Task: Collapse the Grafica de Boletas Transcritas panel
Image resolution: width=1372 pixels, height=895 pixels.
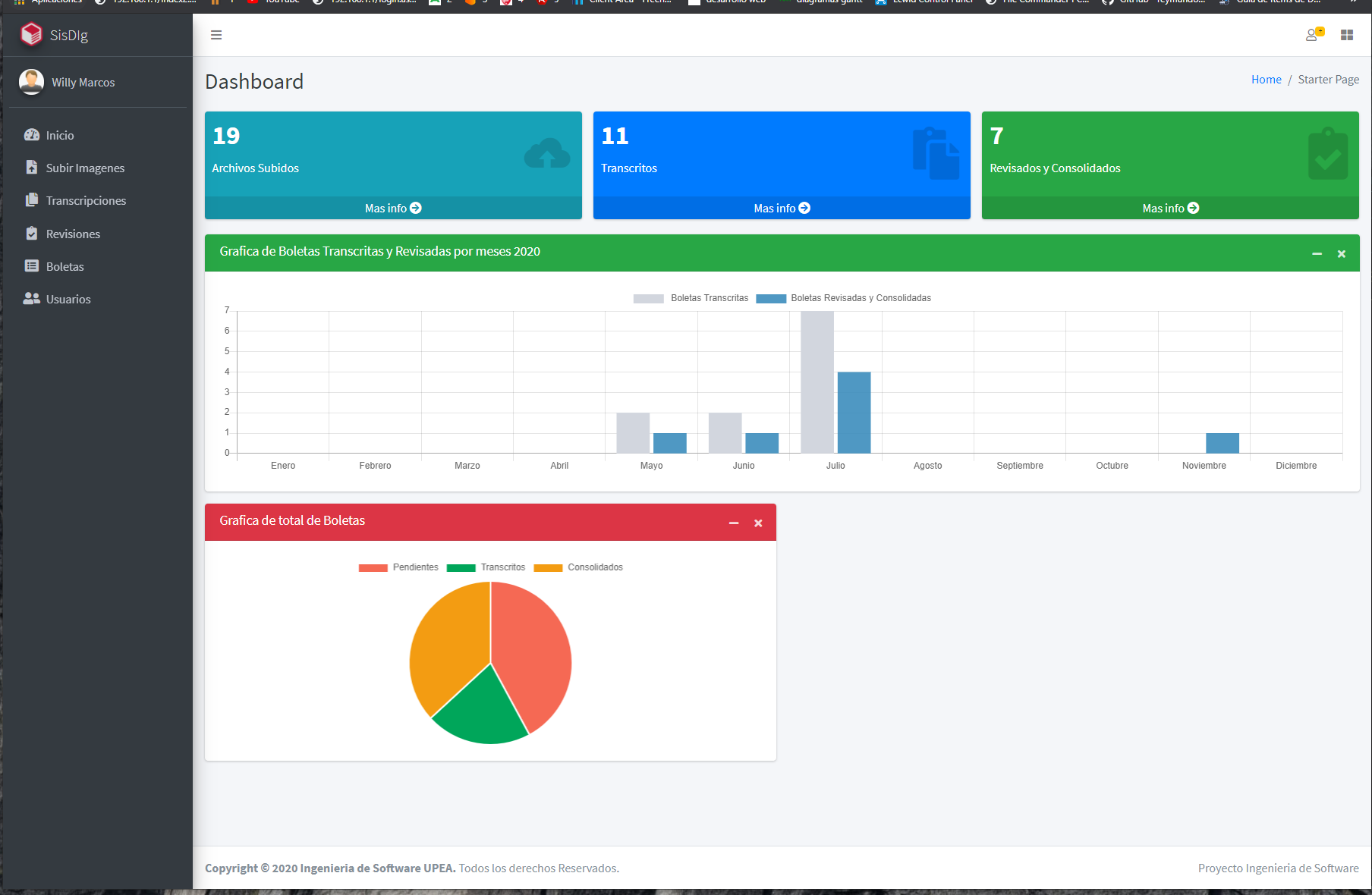Action: click(1317, 253)
